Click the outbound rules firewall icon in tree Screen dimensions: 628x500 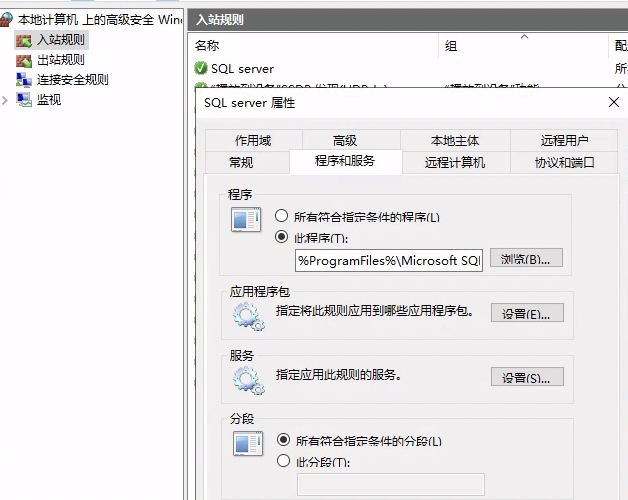click(x=24, y=60)
